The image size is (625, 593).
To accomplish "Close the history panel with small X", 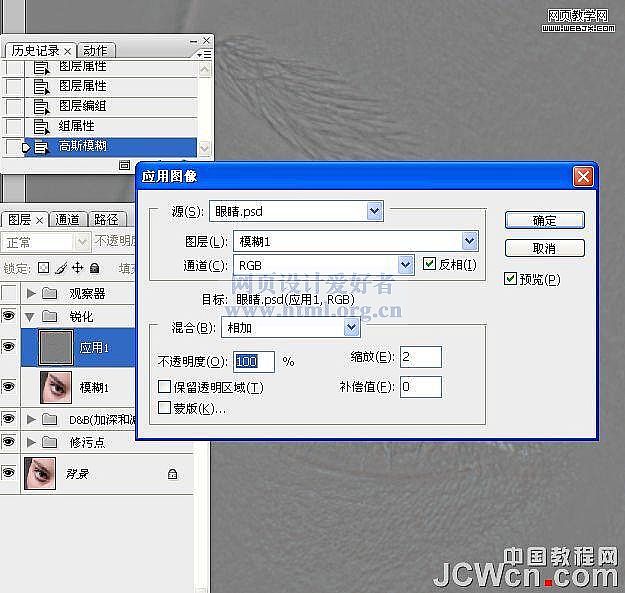I will (206, 40).
